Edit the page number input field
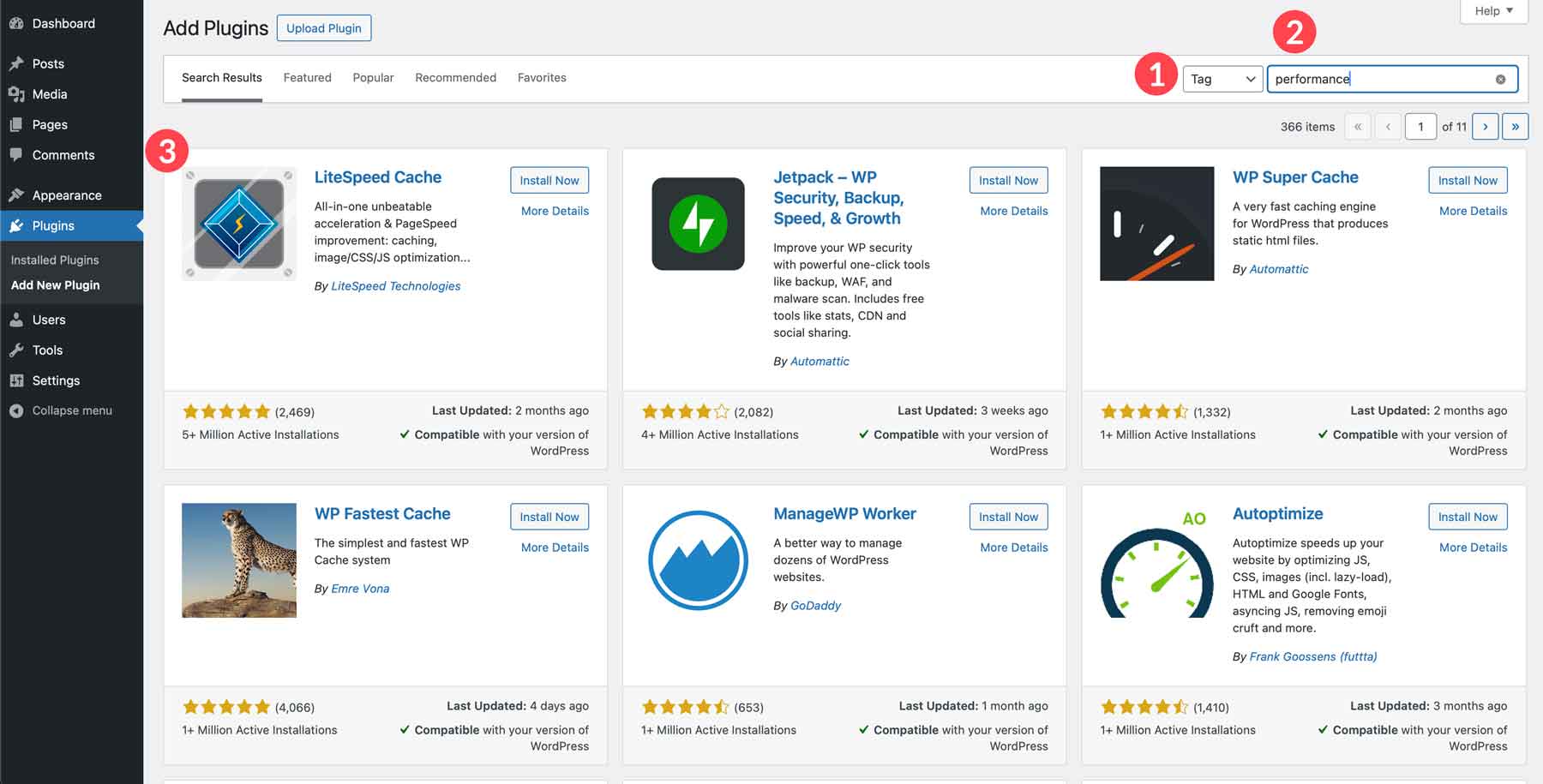 tap(1420, 126)
